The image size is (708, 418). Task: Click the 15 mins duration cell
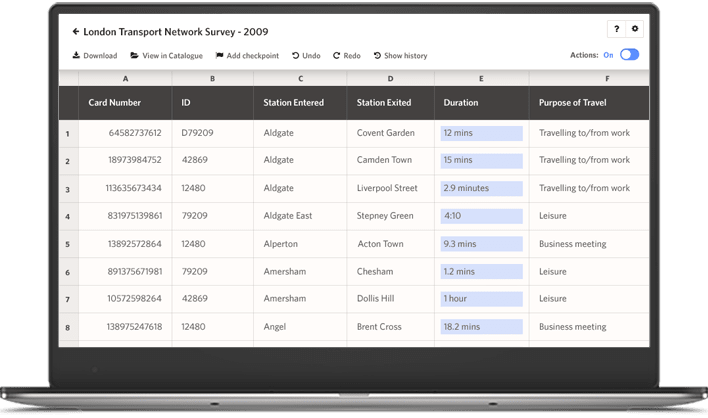(481, 160)
